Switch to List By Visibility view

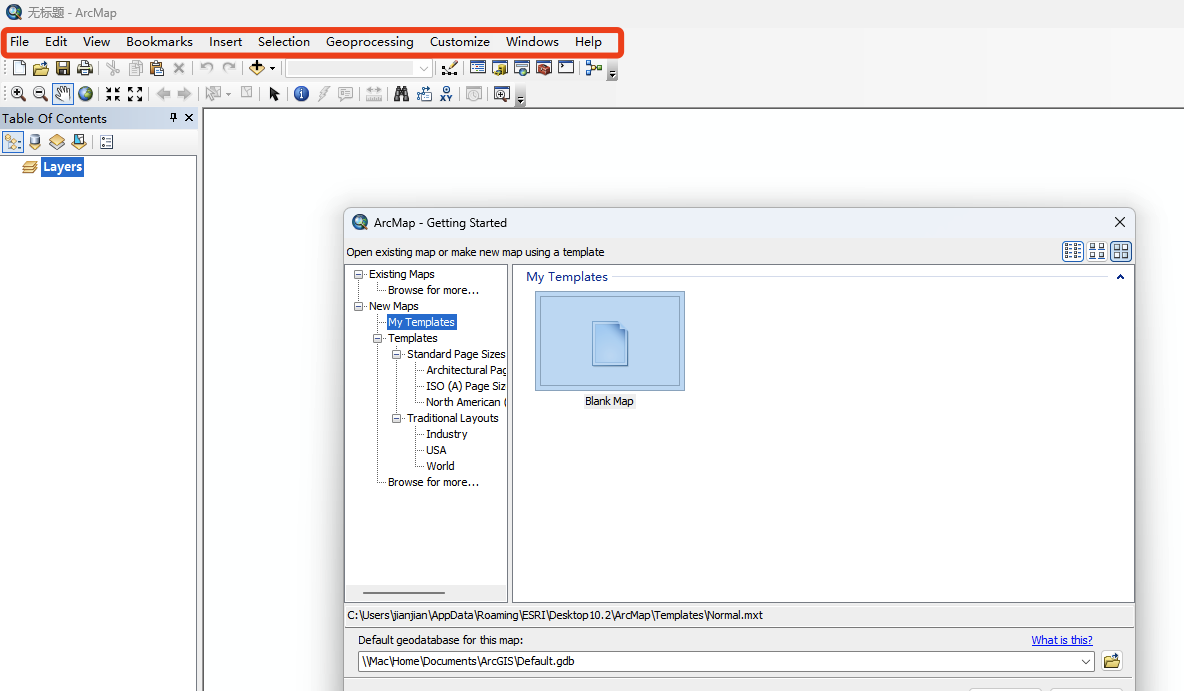click(x=57, y=142)
